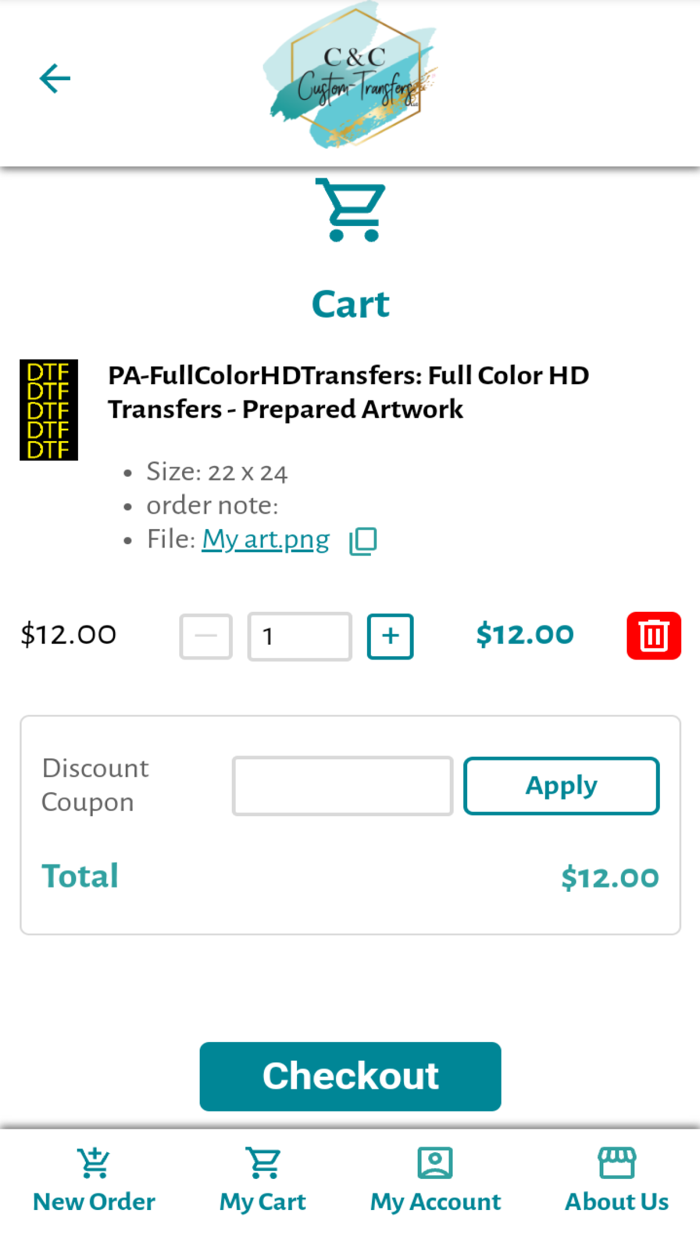Select the Discount Coupon input field
The width and height of the screenshot is (700, 1244).
point(342,786)
